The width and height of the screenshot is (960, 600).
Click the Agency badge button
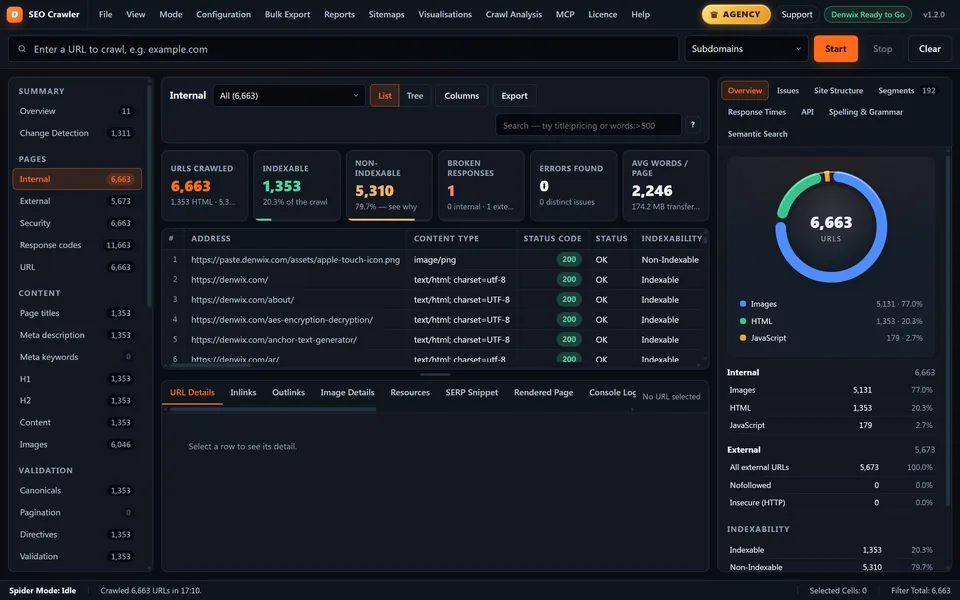pos(736,14)
